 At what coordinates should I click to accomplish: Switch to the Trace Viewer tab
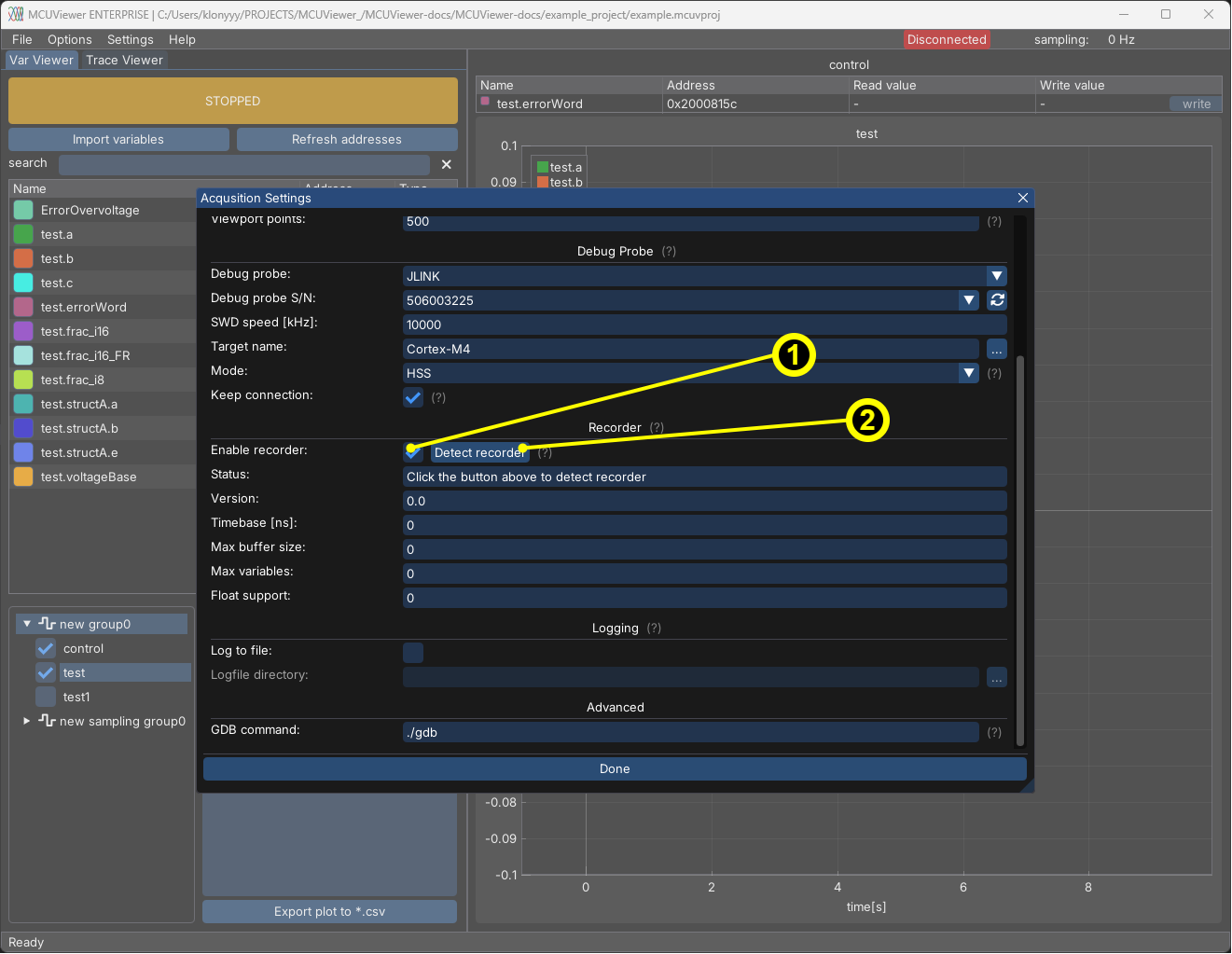[124, 61]
